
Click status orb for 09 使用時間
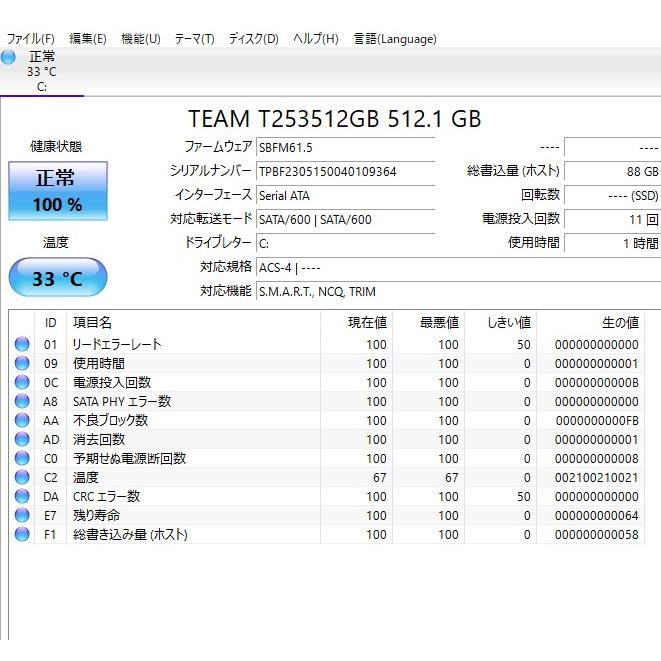pyautogui.click(x=22, y=363)
